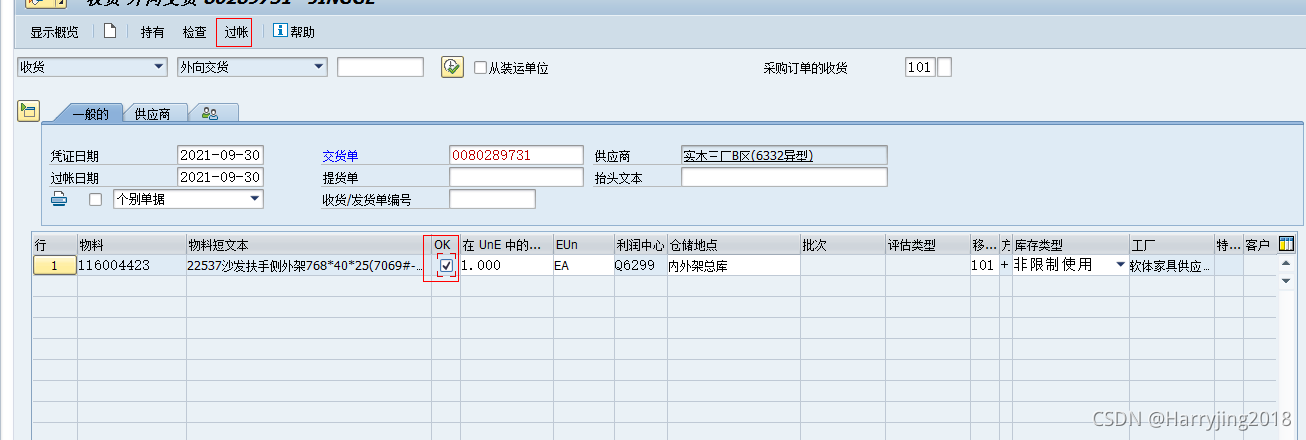Viewport: 1306px width, 440px height.
Task: Click the profit center cell Q6299
Action: tap(641, 265)
